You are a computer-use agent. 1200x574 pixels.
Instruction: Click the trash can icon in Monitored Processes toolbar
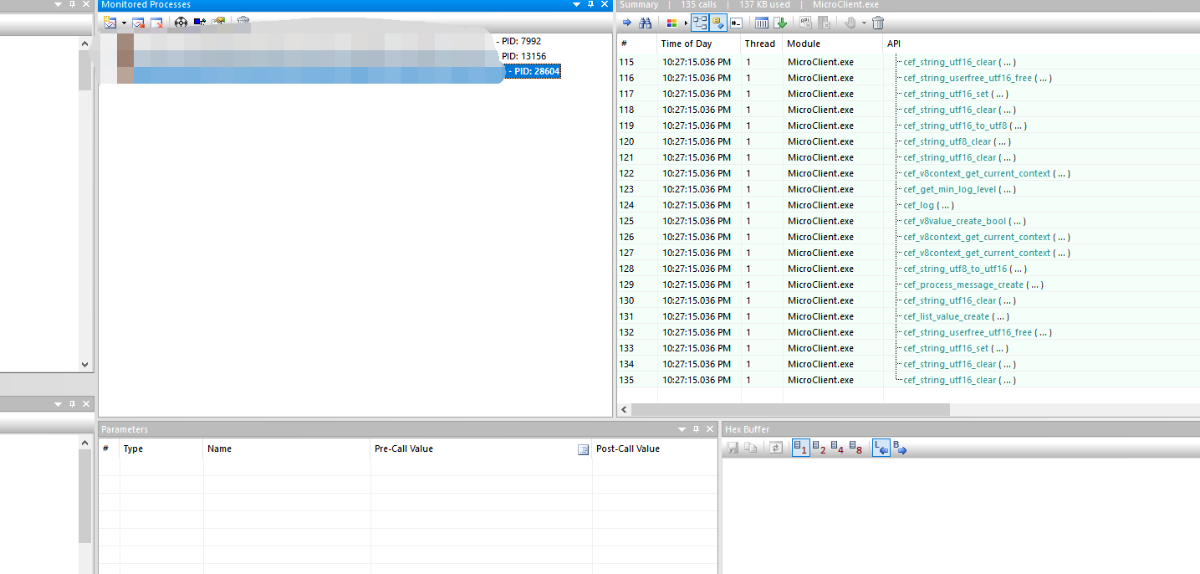tap(243, 20)
